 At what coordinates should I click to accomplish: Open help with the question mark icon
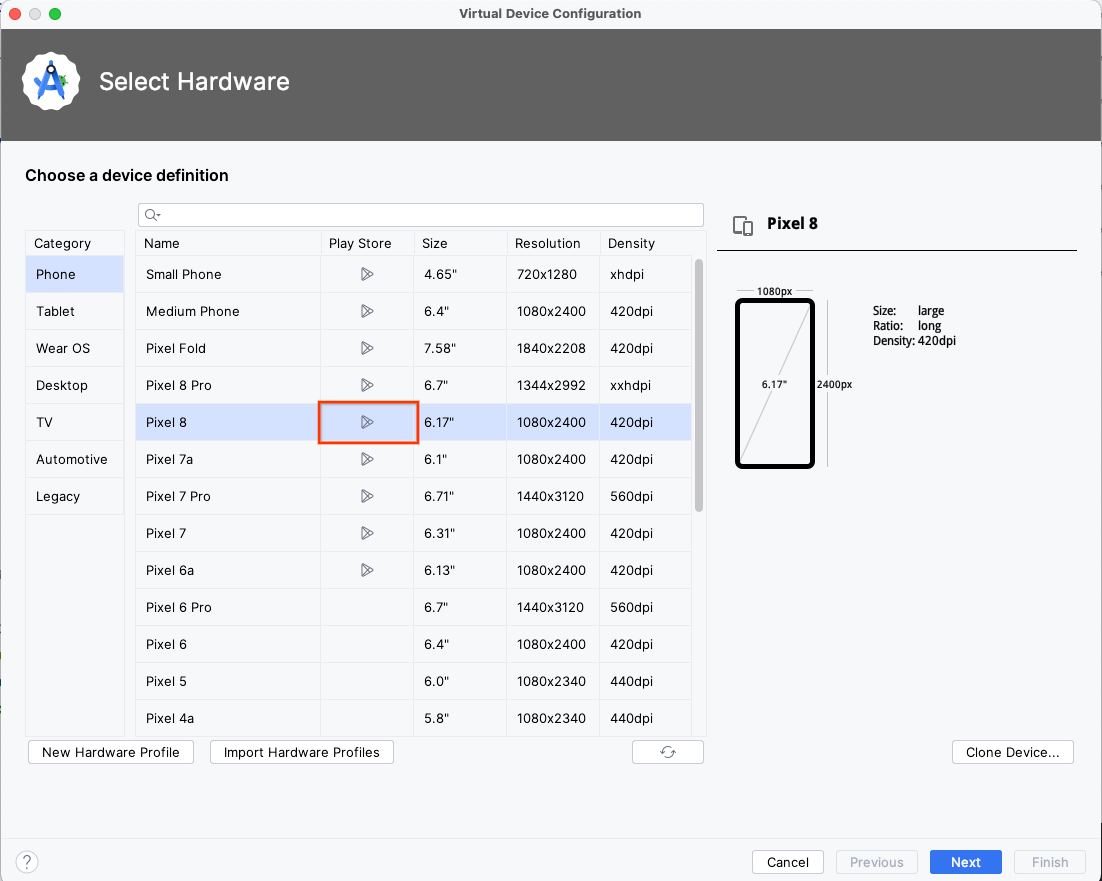(26, 861)
